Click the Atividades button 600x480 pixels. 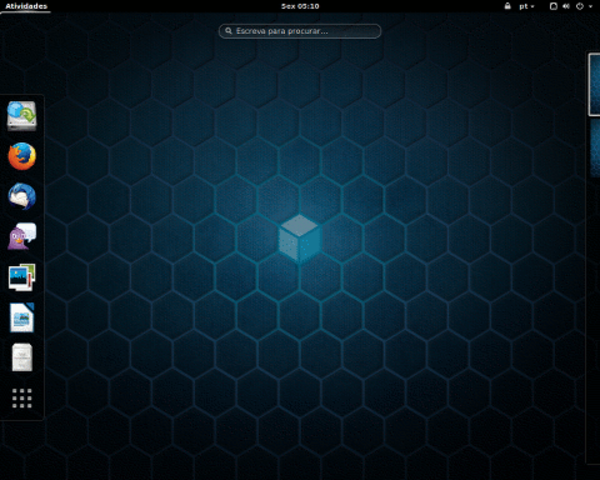26,6
